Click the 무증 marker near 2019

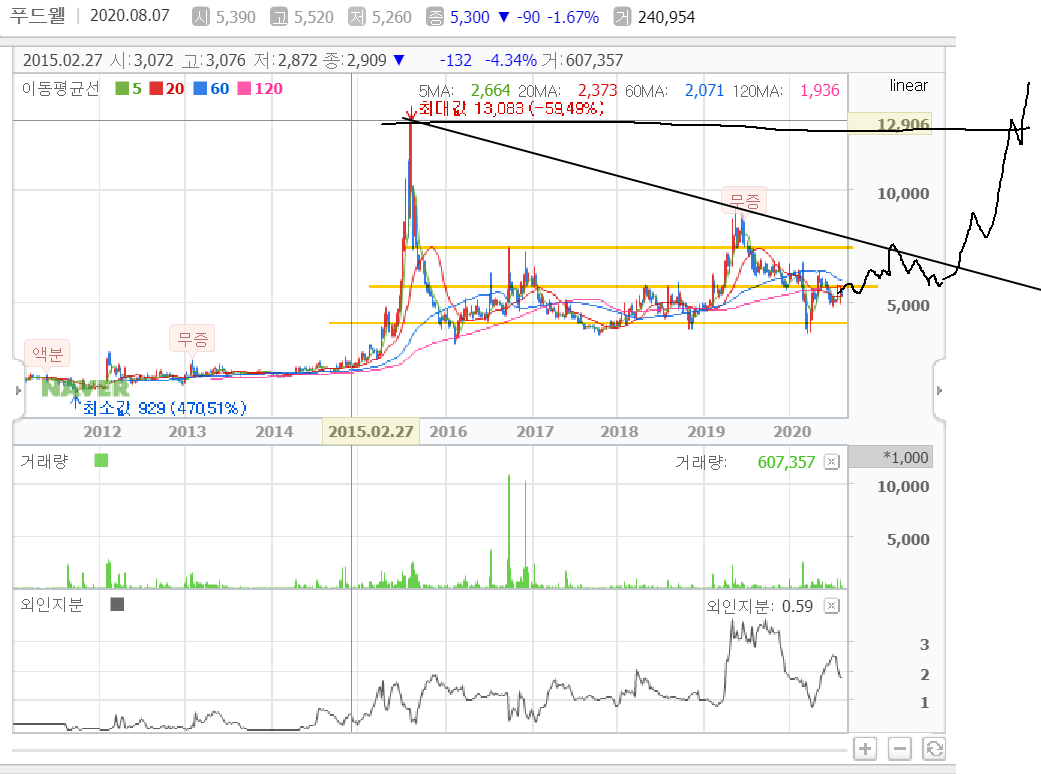[x=744, y=200]
